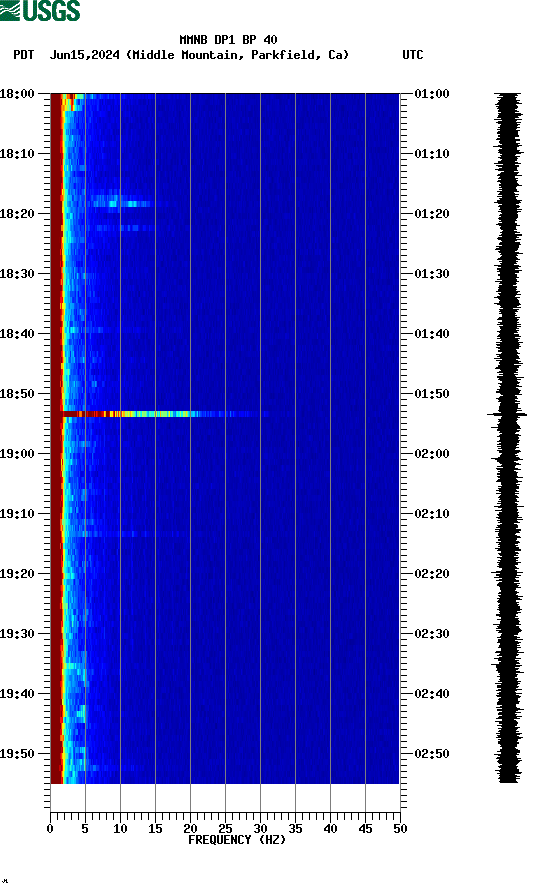
Task: Click the '02:40' UTC time label
Action: click(x=432, y=693)
